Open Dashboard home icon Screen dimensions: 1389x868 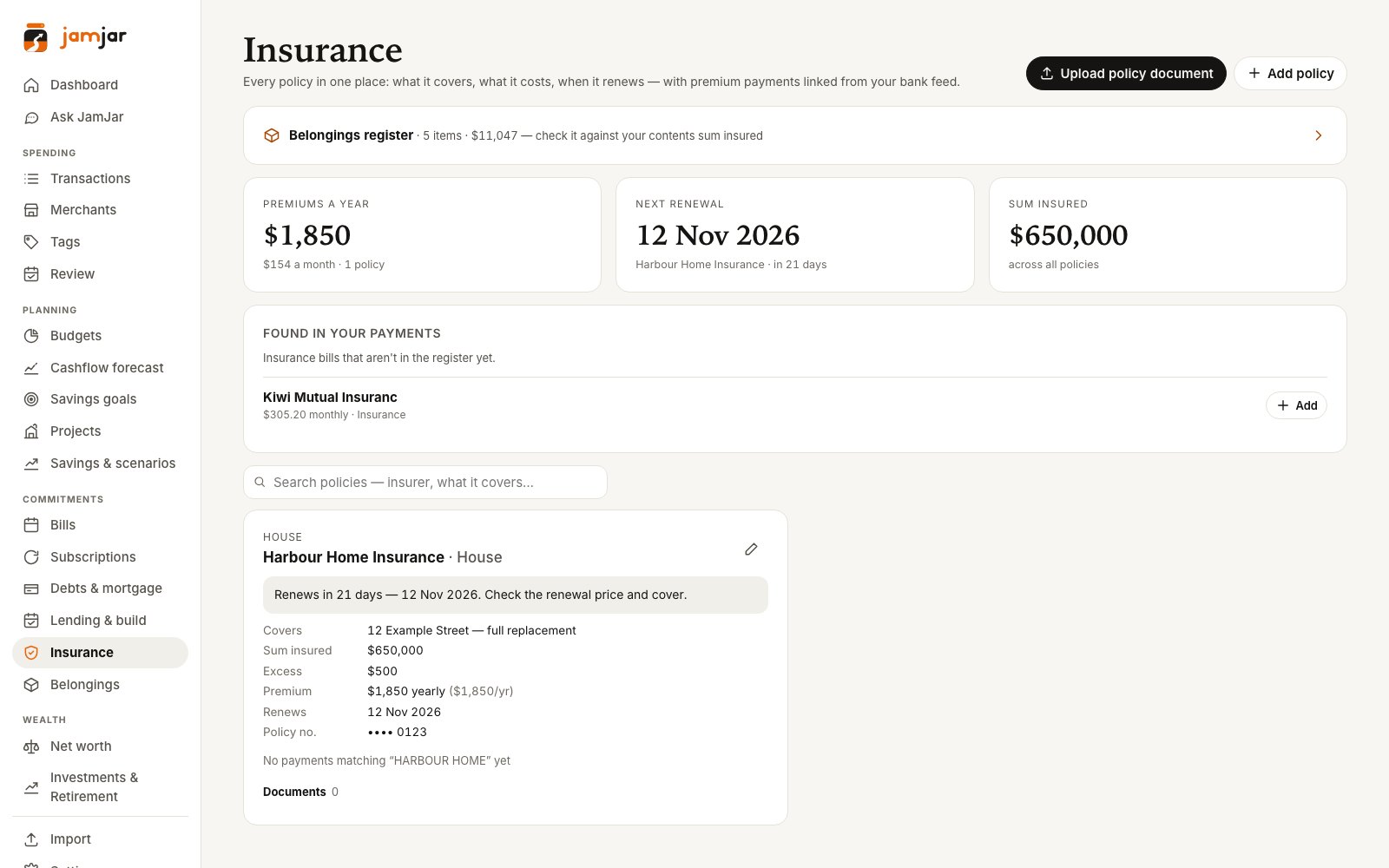31,85
